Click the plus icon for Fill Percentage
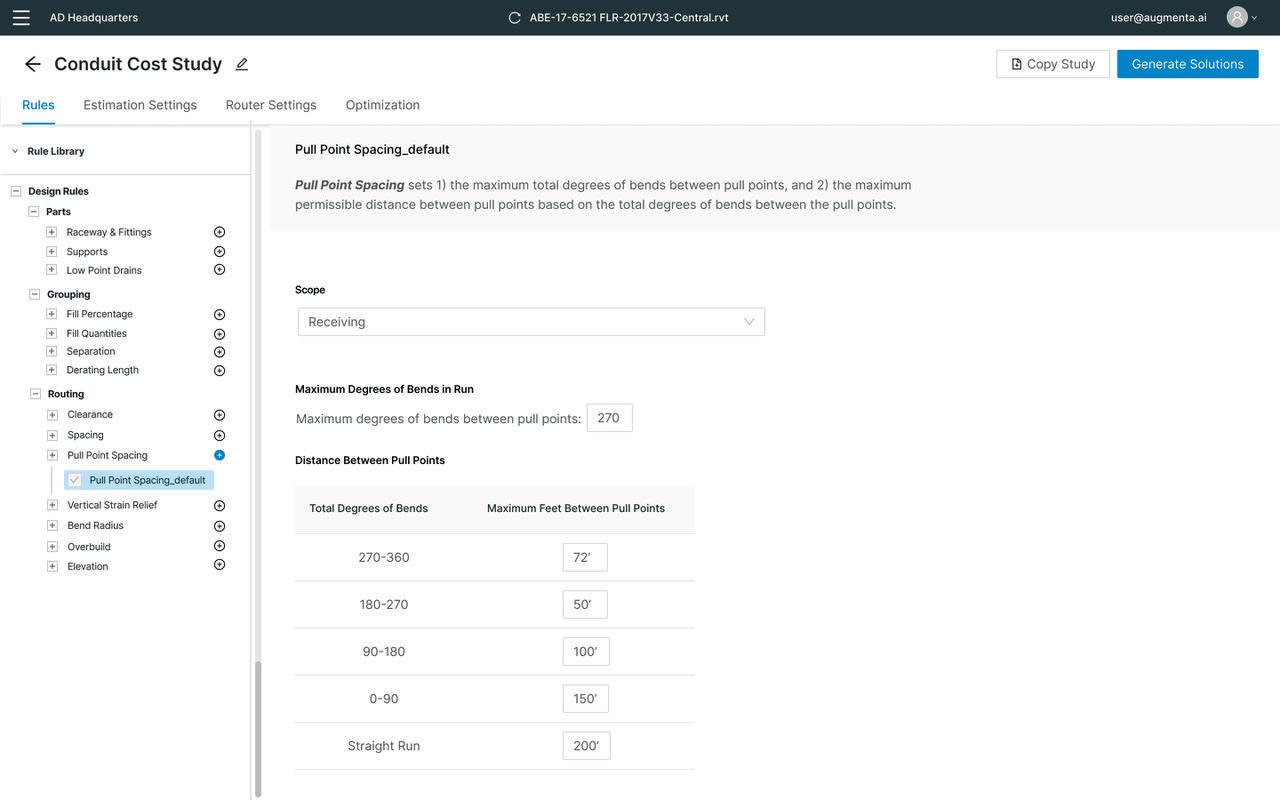The width and height of the screenshot is (1280, 800). pyautogui.click(x=220, y=314)
